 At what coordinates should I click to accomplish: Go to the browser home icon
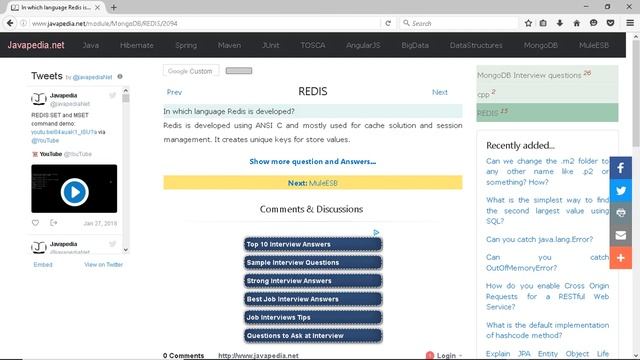click(576, 23)
